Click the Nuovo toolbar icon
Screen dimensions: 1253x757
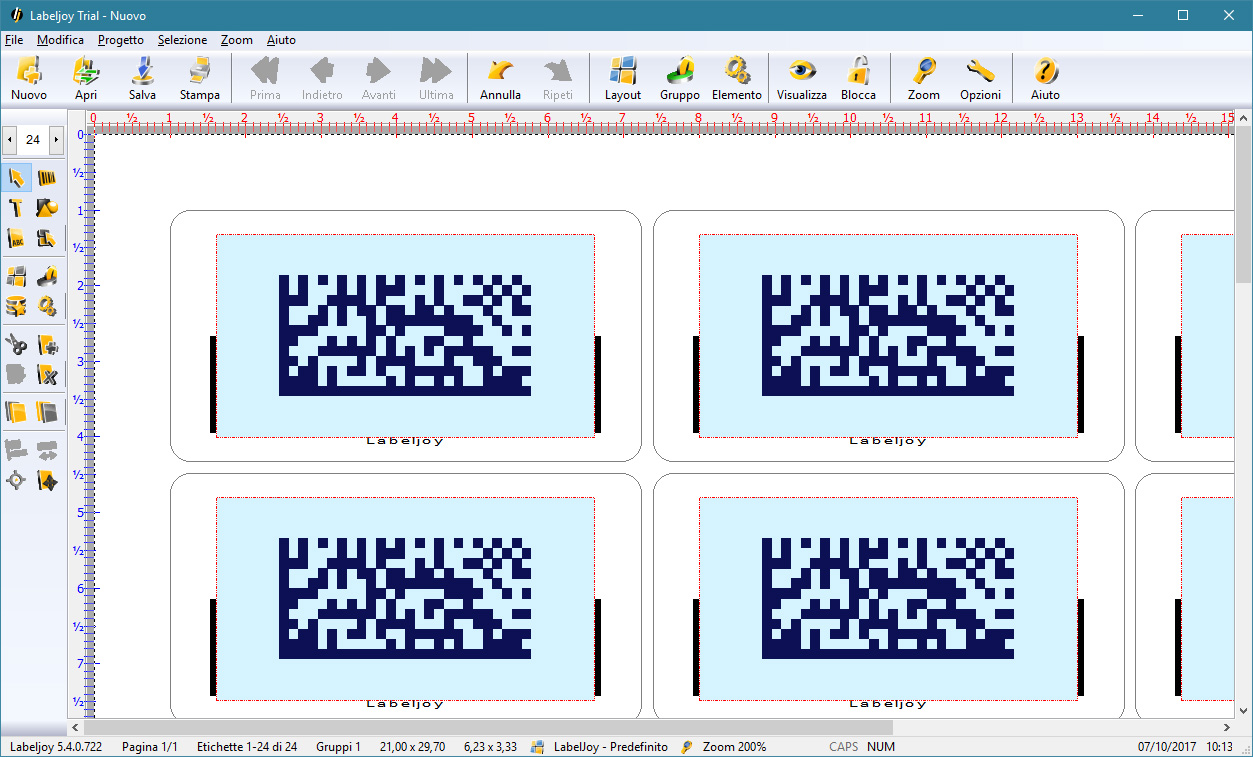[29, 79]
